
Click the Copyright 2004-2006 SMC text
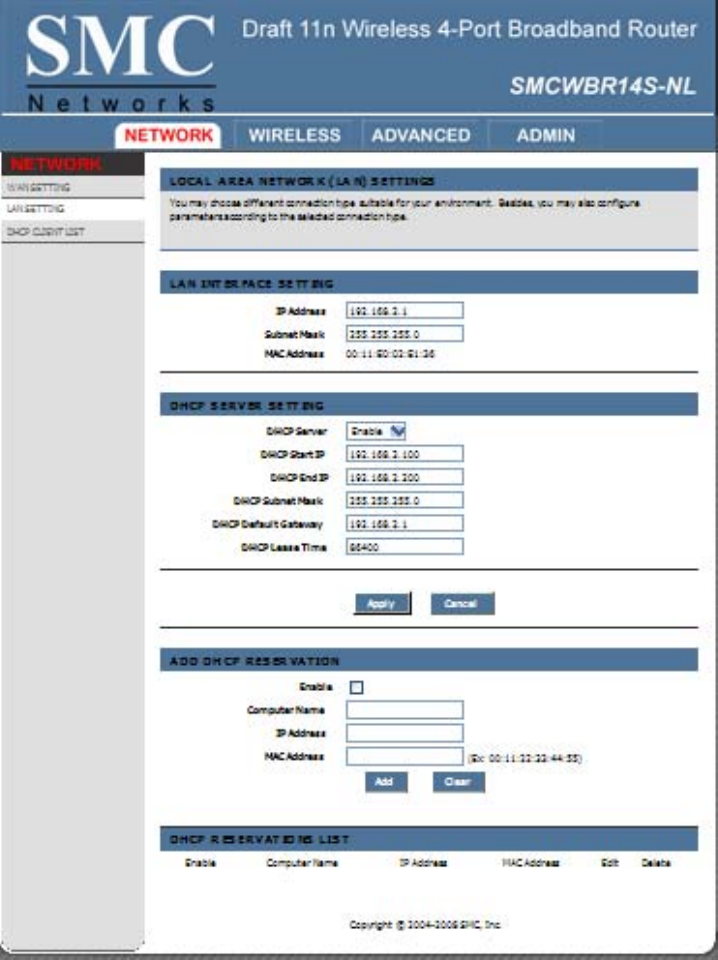pyautogui.click(x=425, y=924)
